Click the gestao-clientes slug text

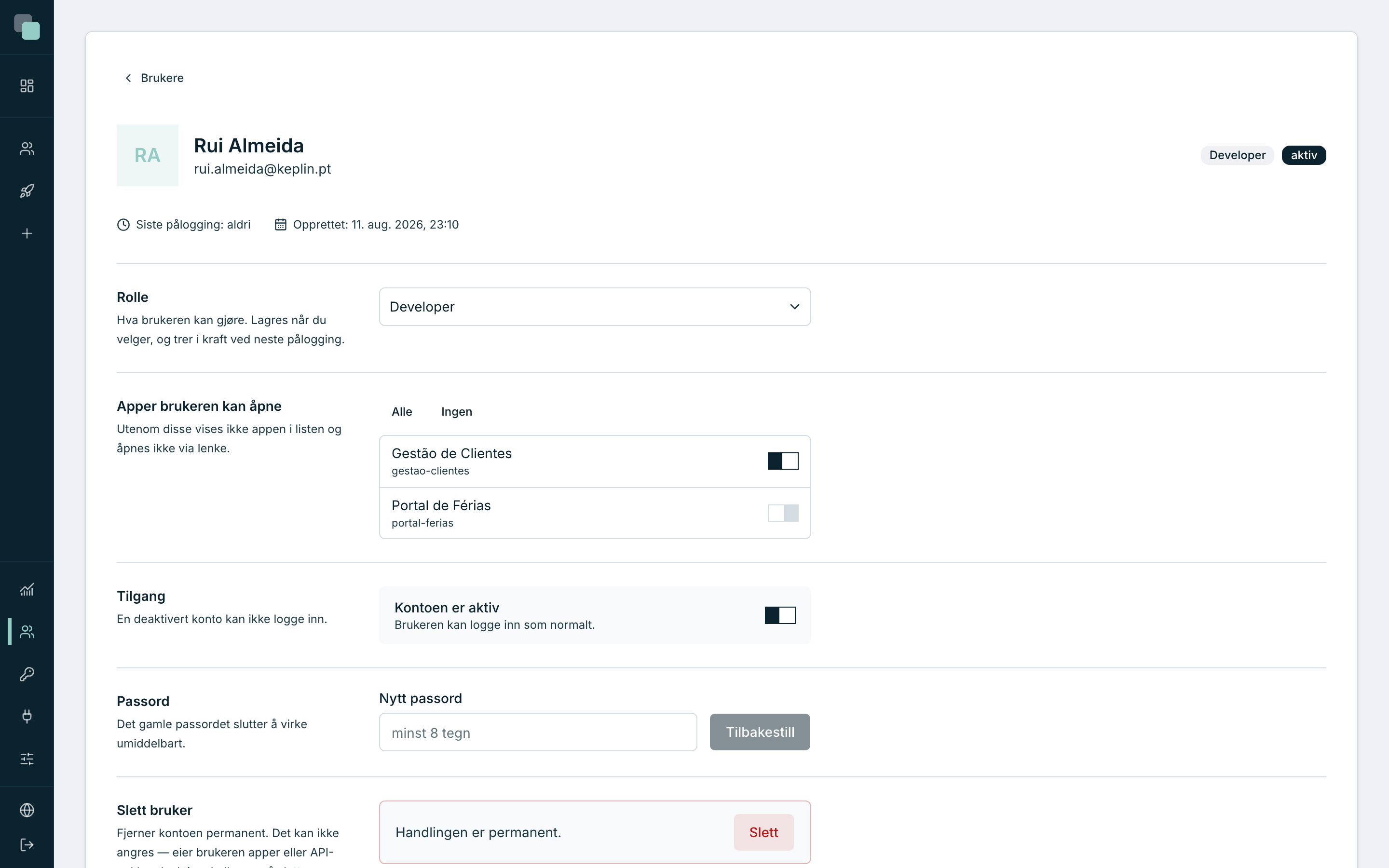pos(431,471)
